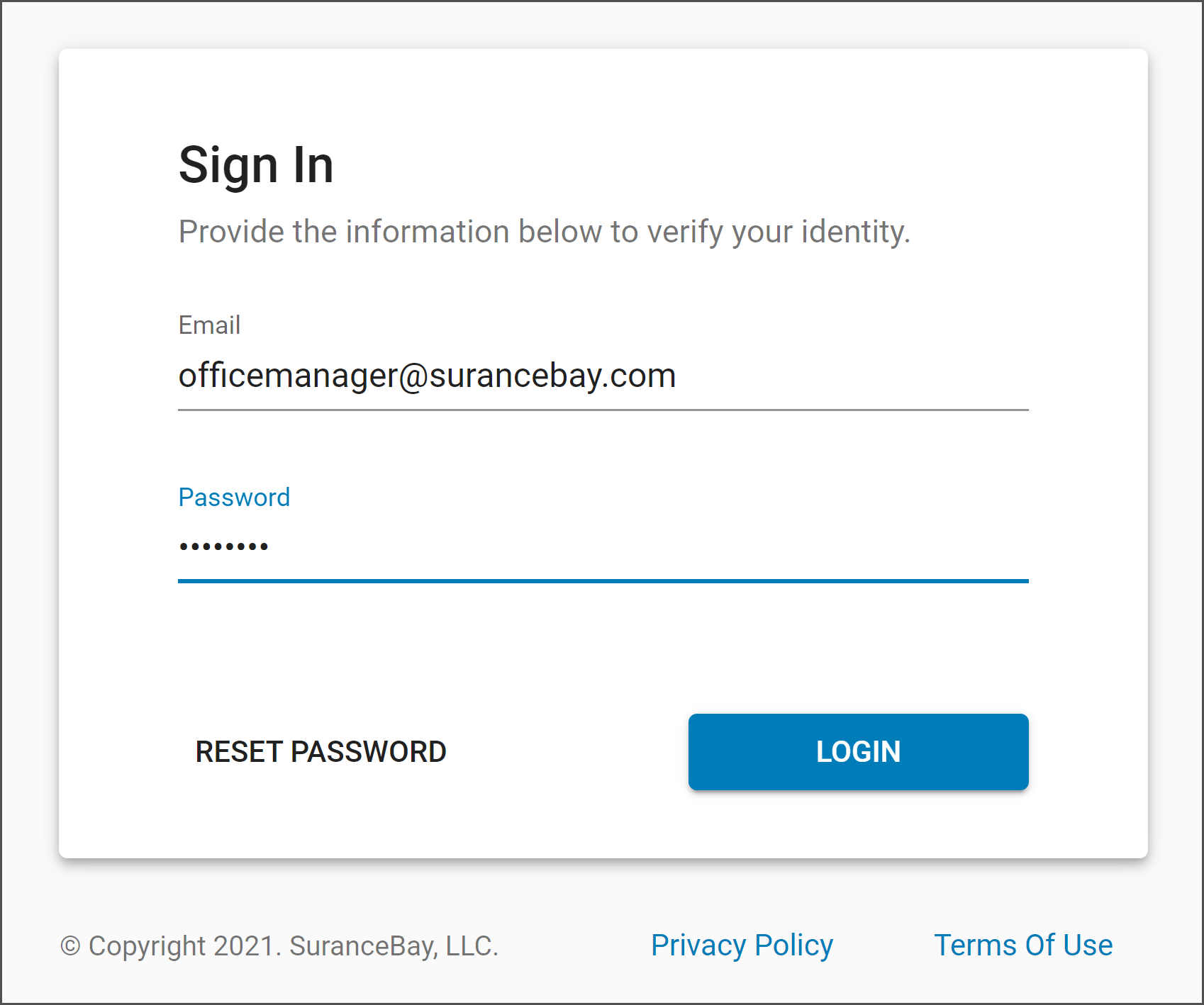
Task: Click the word "identity" in the subtitle
Action: pos(855,232)
